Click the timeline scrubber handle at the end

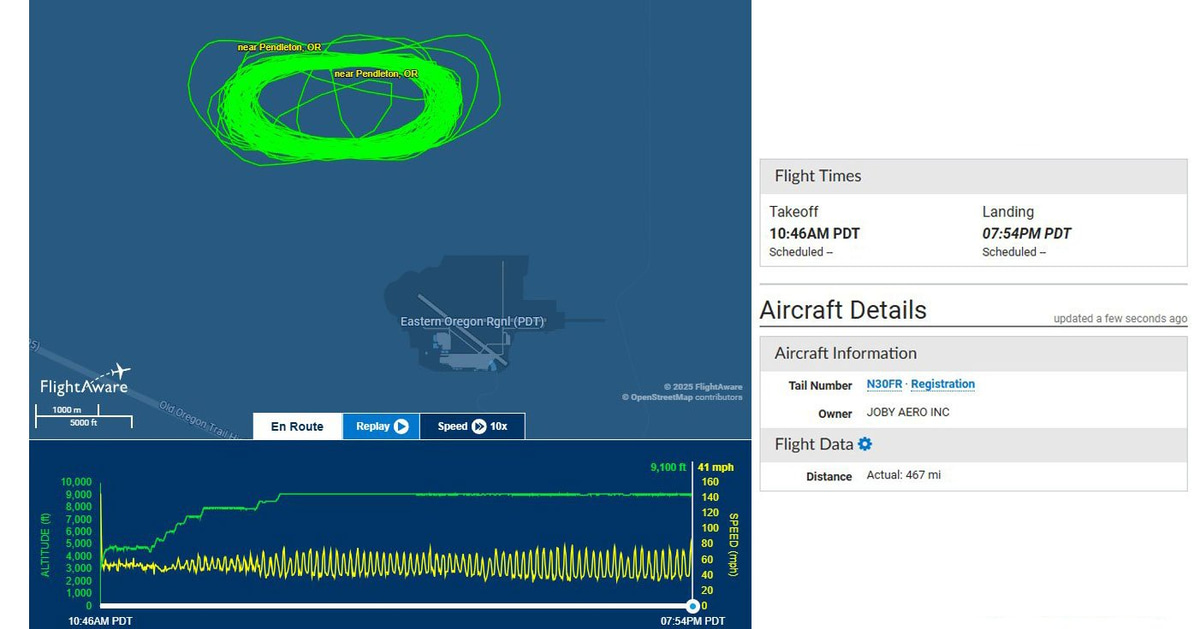point(692,606)
